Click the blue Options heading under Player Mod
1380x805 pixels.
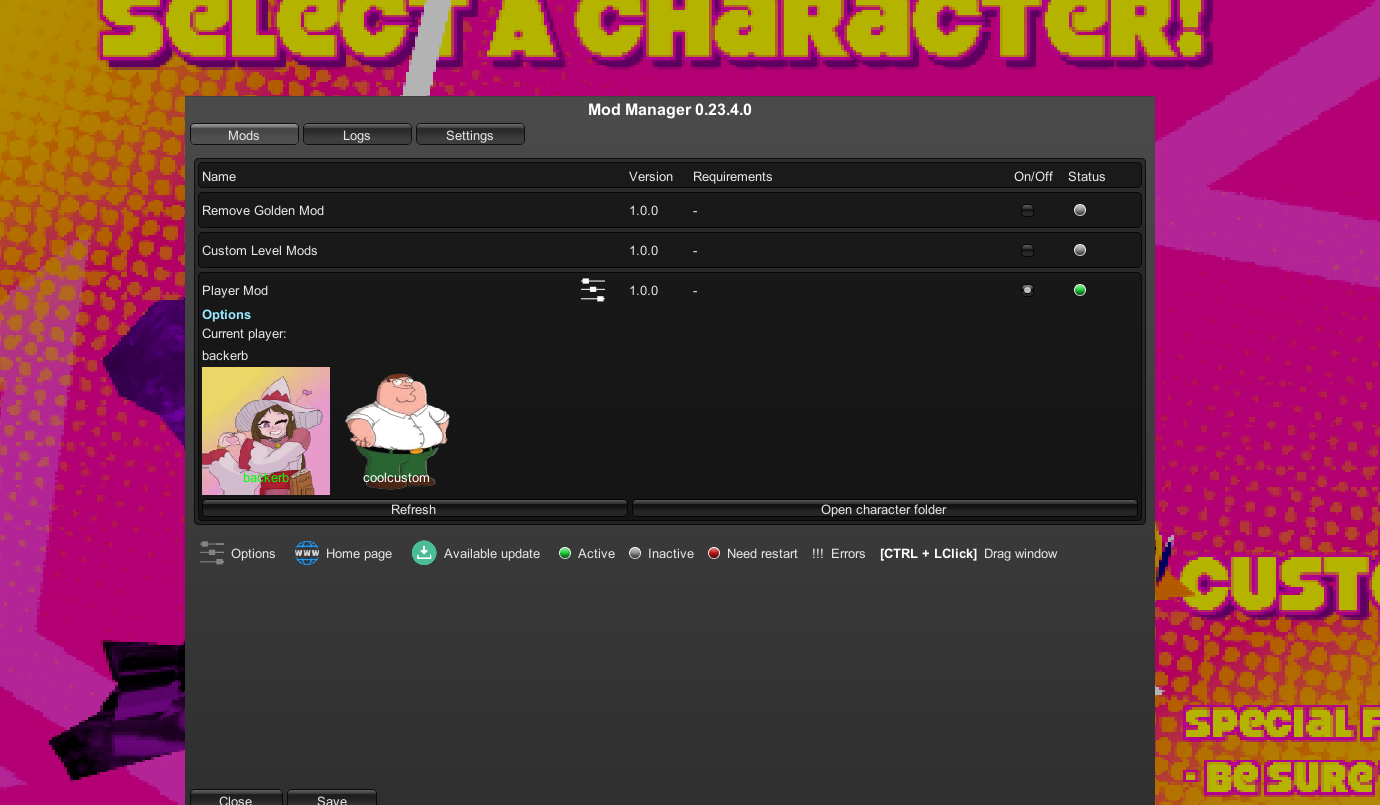(226, 315)
